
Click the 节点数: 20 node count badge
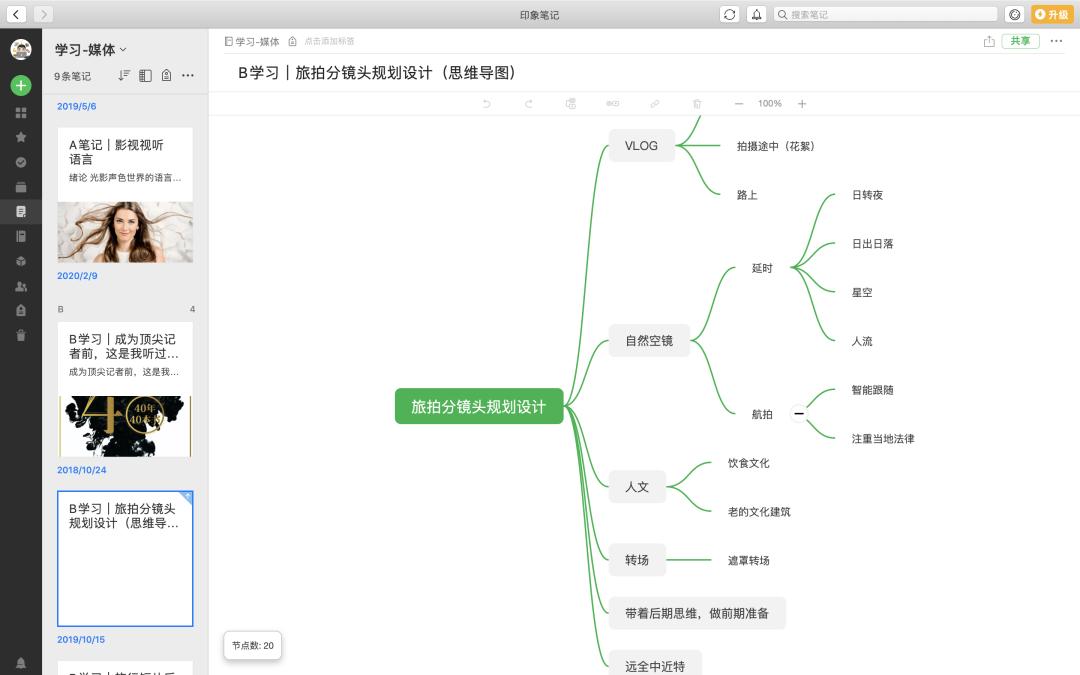click(253, 645)
